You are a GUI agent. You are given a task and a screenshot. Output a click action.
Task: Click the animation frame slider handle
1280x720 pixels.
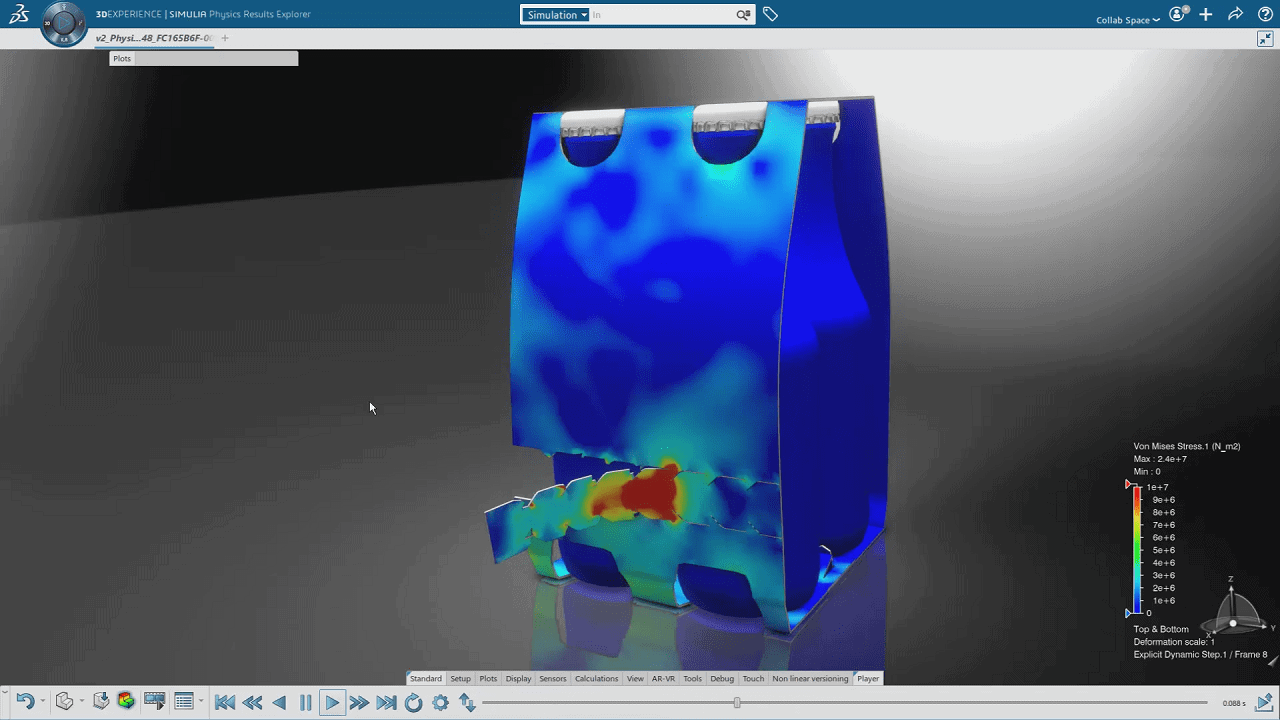(x=737, y=703)
